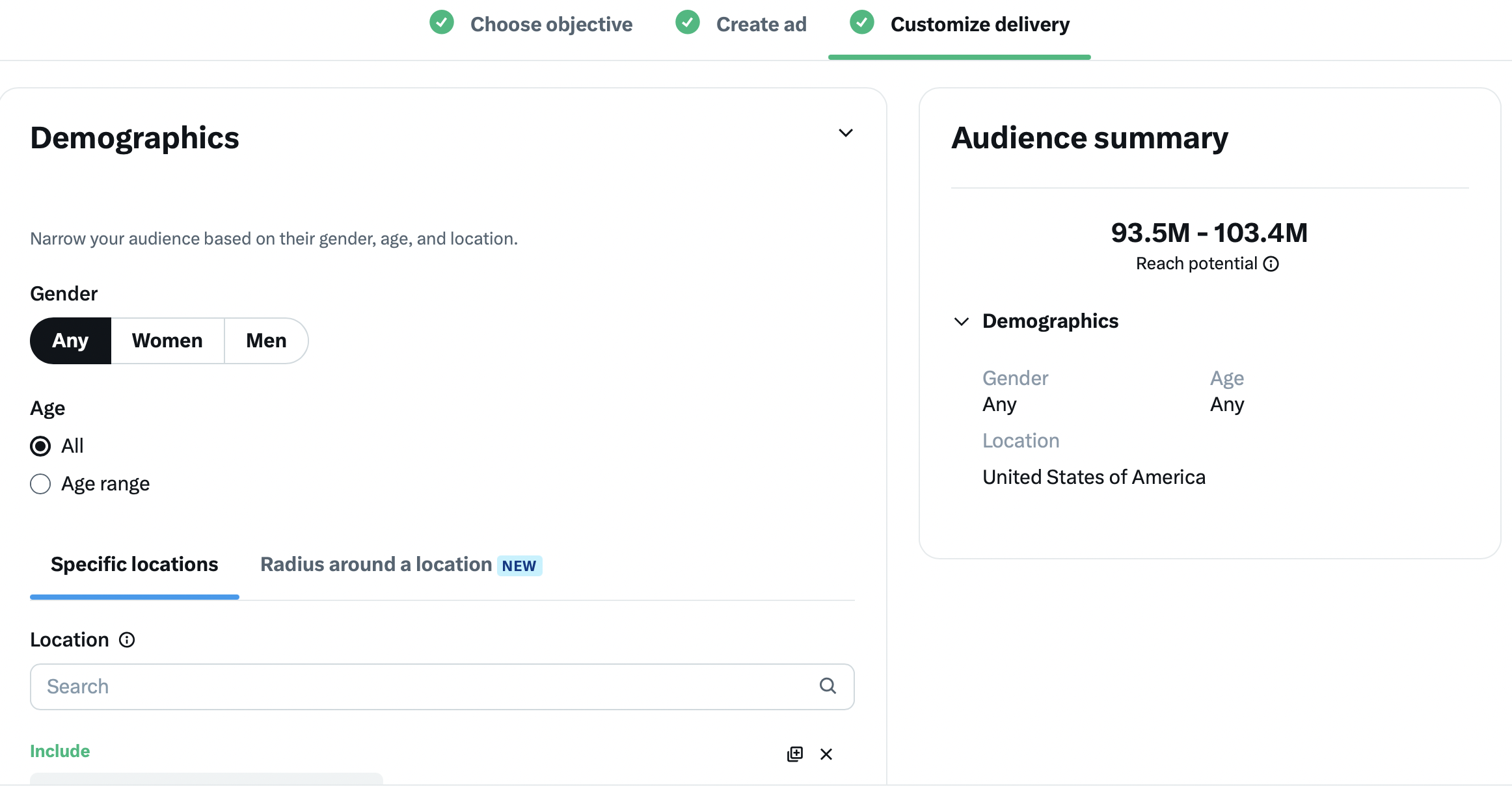Image resolution: width=1512 pixels, height=787 pixels.
Task: Select the All age radio button
Action: 40,446
